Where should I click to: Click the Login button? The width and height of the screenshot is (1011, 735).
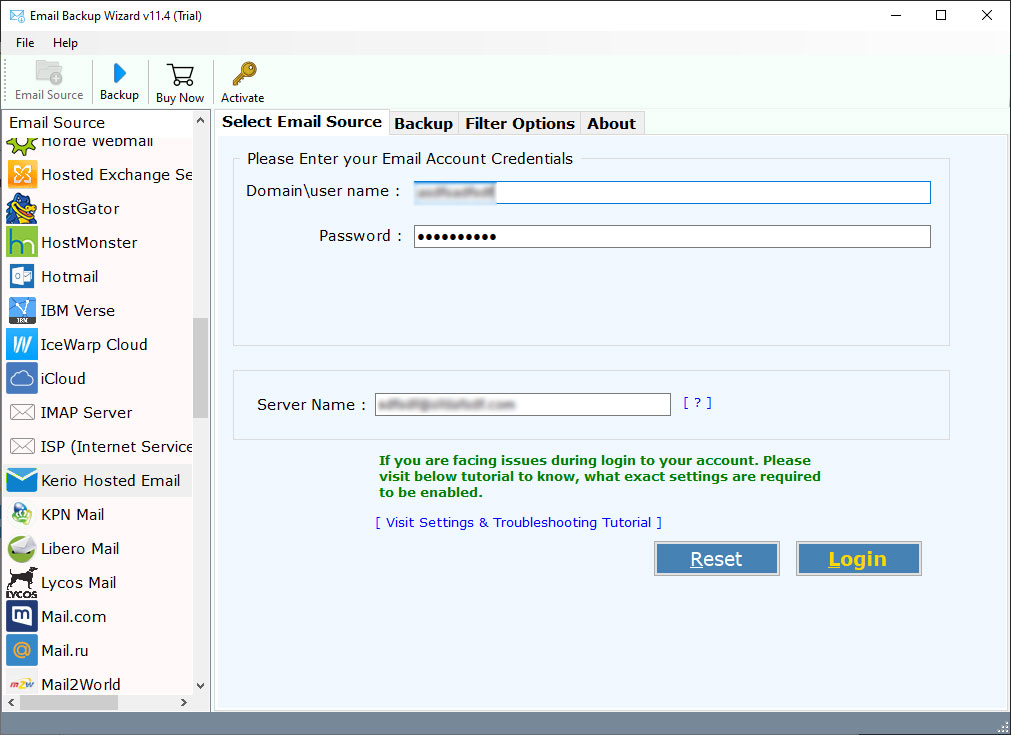[x=858, y=558]
